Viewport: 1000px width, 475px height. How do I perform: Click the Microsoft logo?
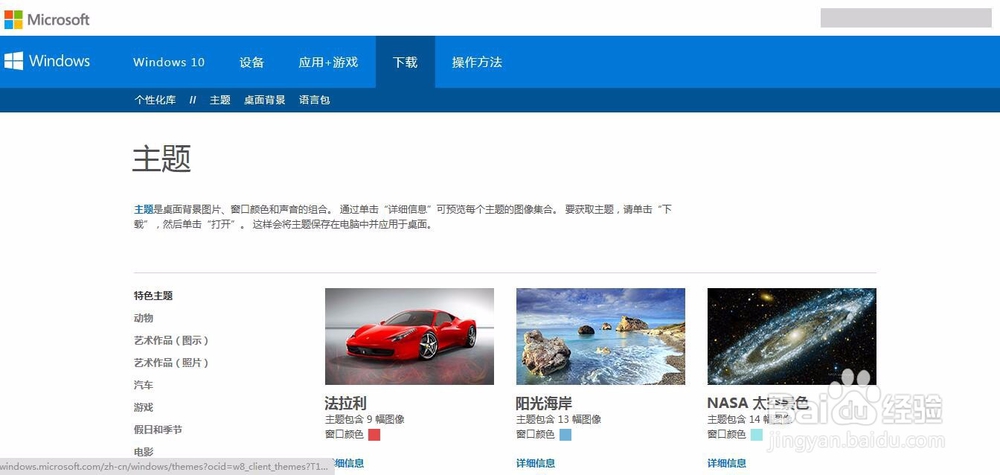click(x=47, y=19)
